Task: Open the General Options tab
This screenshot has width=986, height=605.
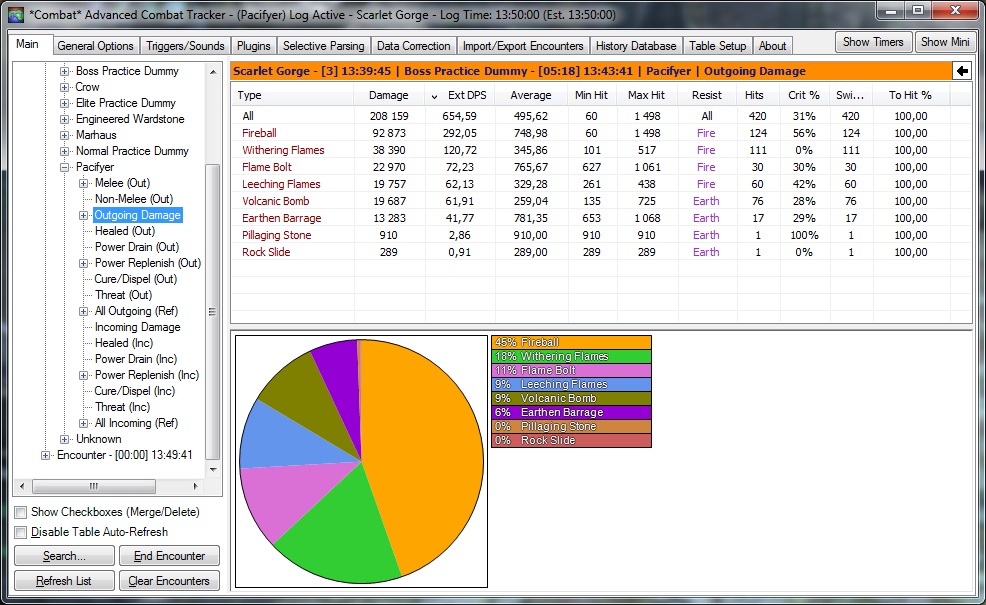Action: (96, 46)
